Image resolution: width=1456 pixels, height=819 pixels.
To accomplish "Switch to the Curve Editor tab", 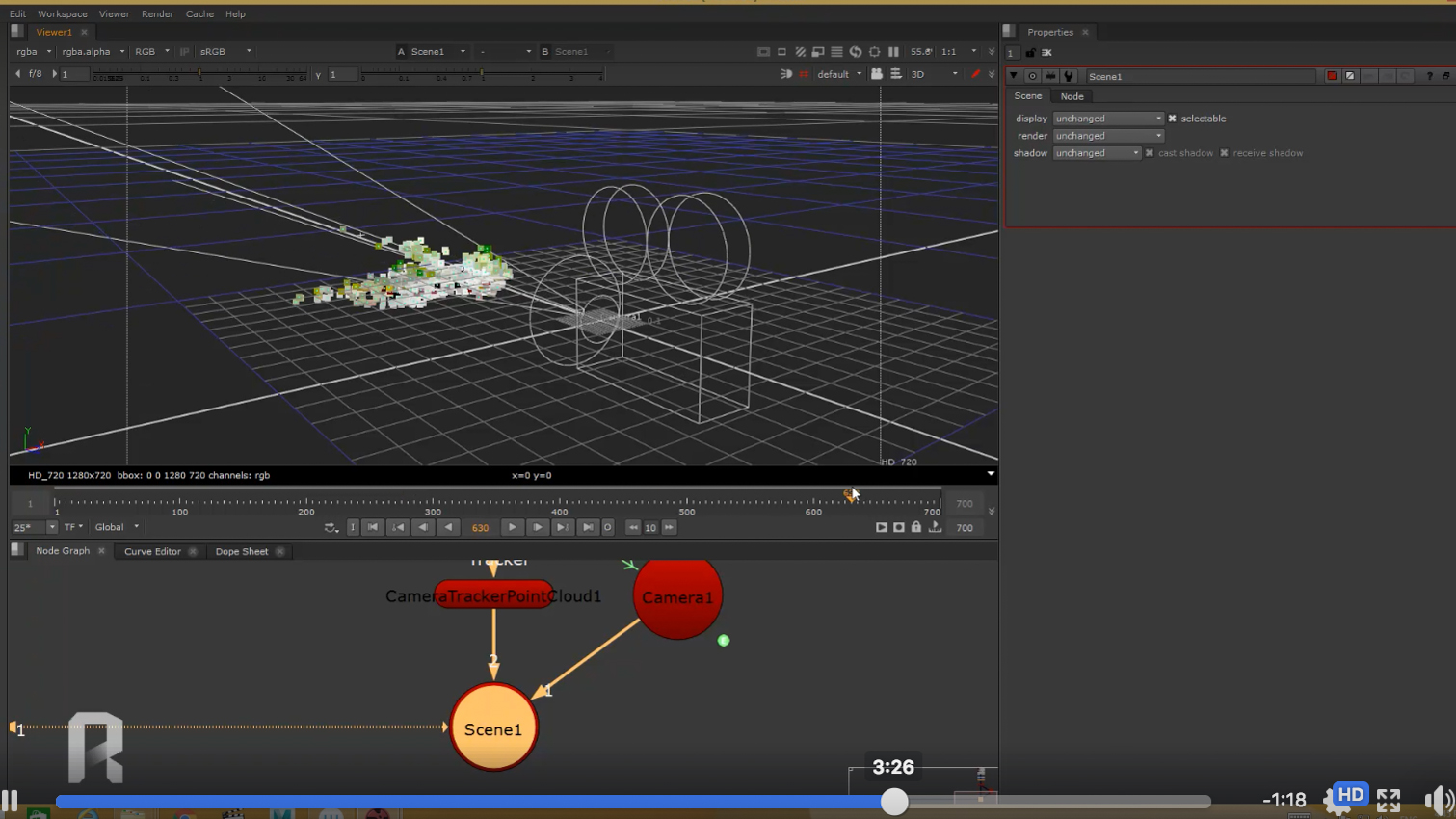I will pyautogui.click(x=152, y=551).
